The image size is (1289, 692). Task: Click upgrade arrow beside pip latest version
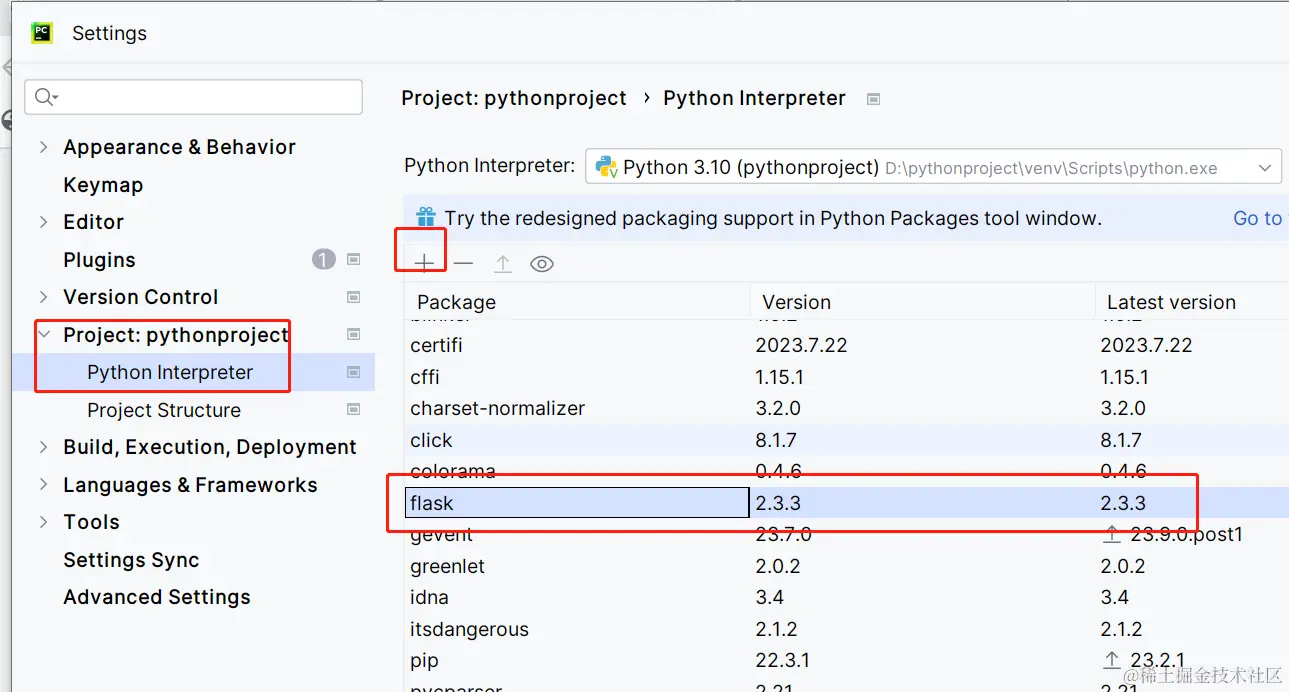(1111, 660)
